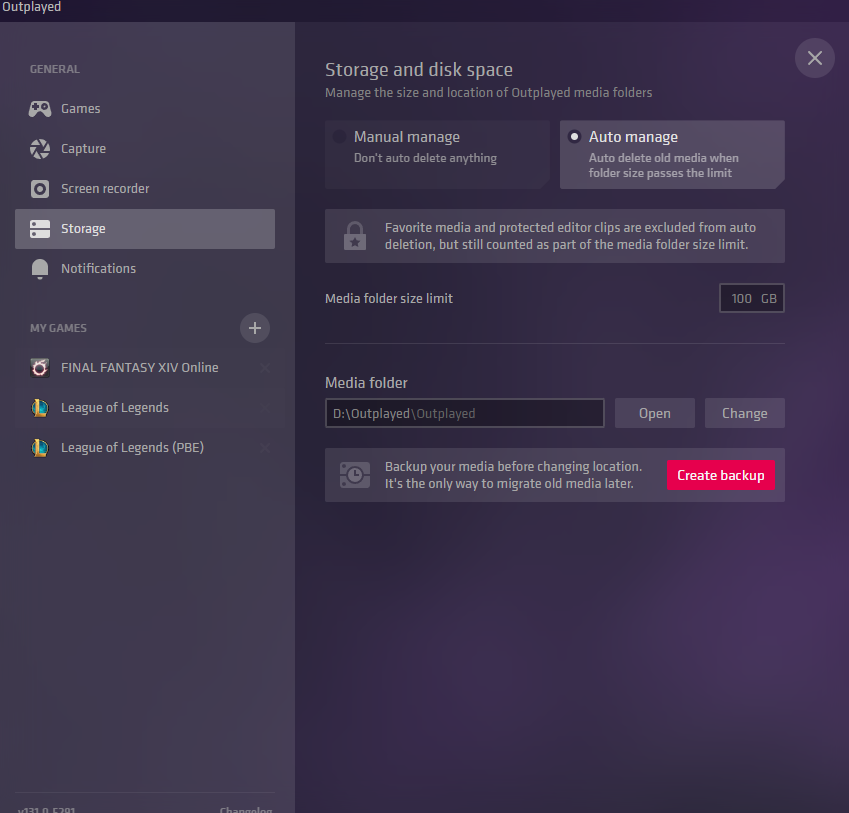Image resolution: width=849 pixels, height=813 pixels.
Task: Click the backup clock icon
Action: point(355,475)
